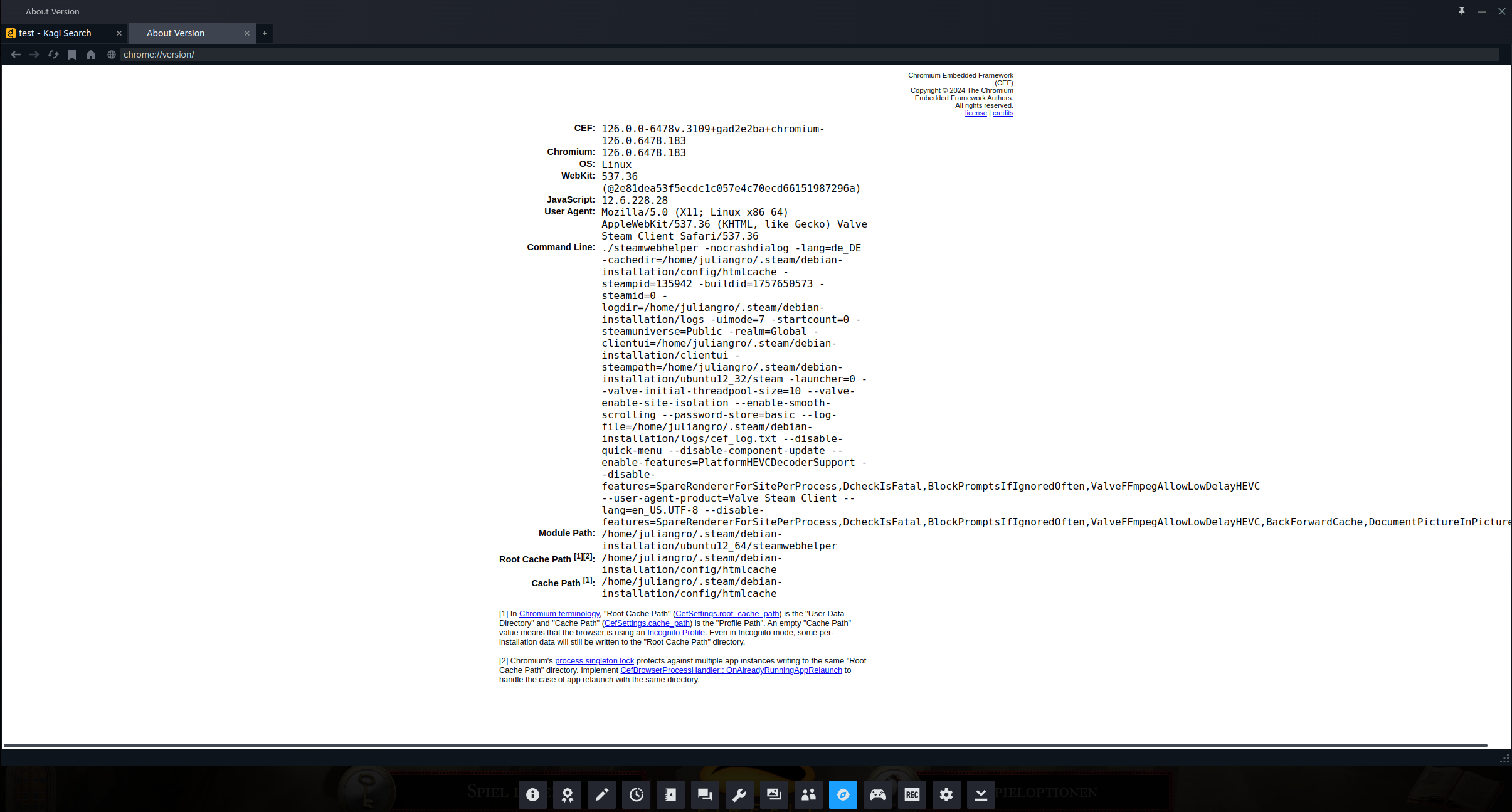Open the discussions chat bubbles icon

point(705,794)
